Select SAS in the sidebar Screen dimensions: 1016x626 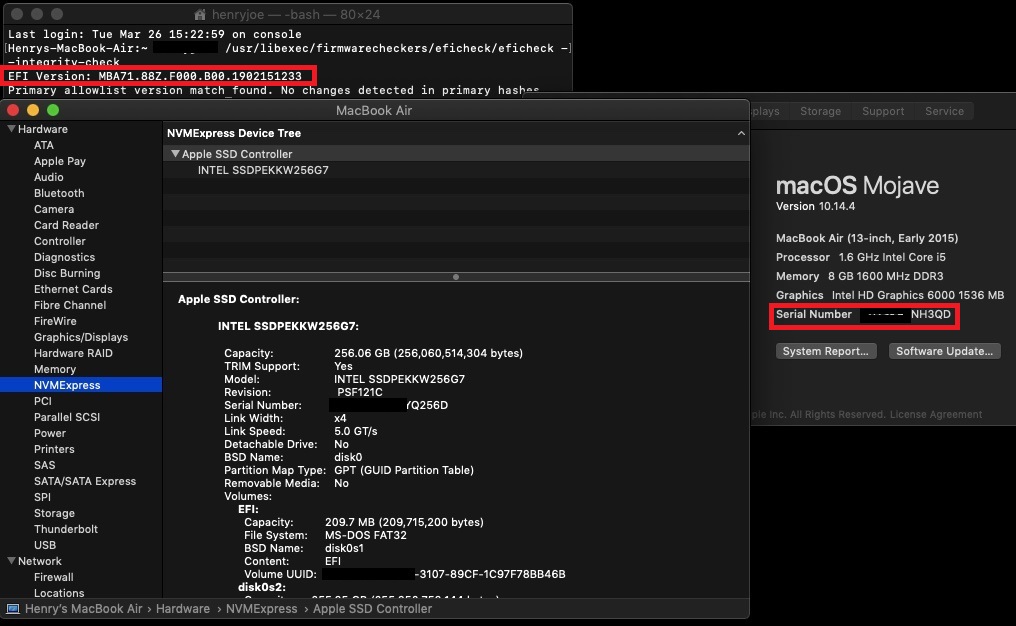pos(44,465)
